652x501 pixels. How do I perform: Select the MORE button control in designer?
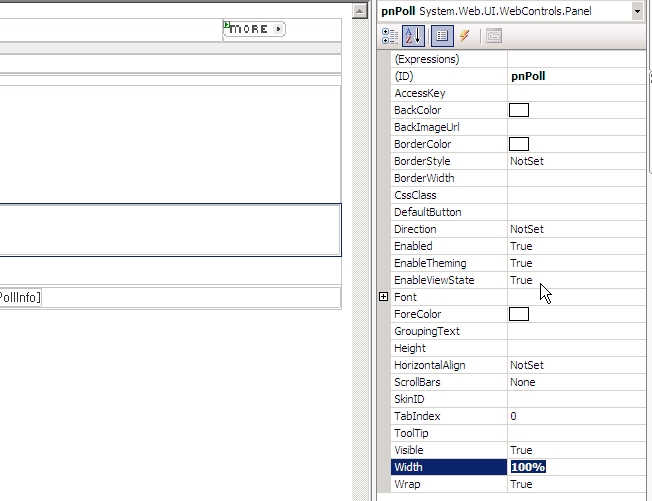click(254, 29)
